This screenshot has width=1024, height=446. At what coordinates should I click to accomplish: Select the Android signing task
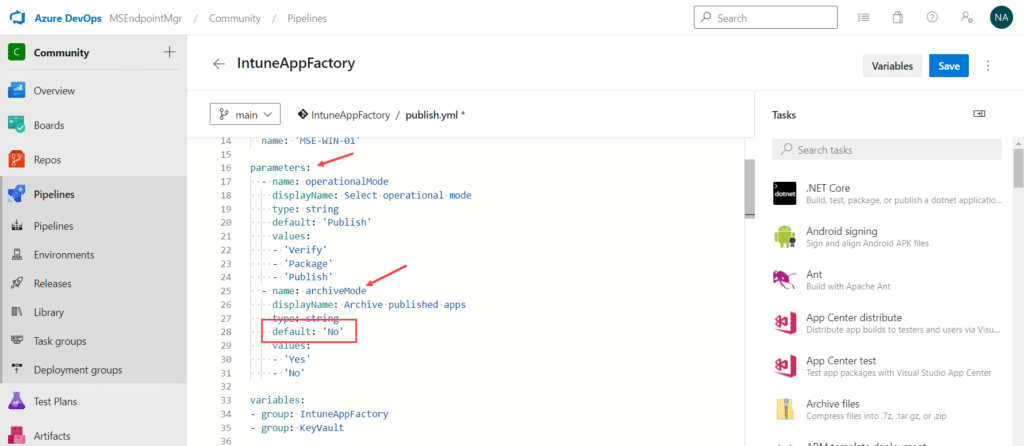(886, 236)
